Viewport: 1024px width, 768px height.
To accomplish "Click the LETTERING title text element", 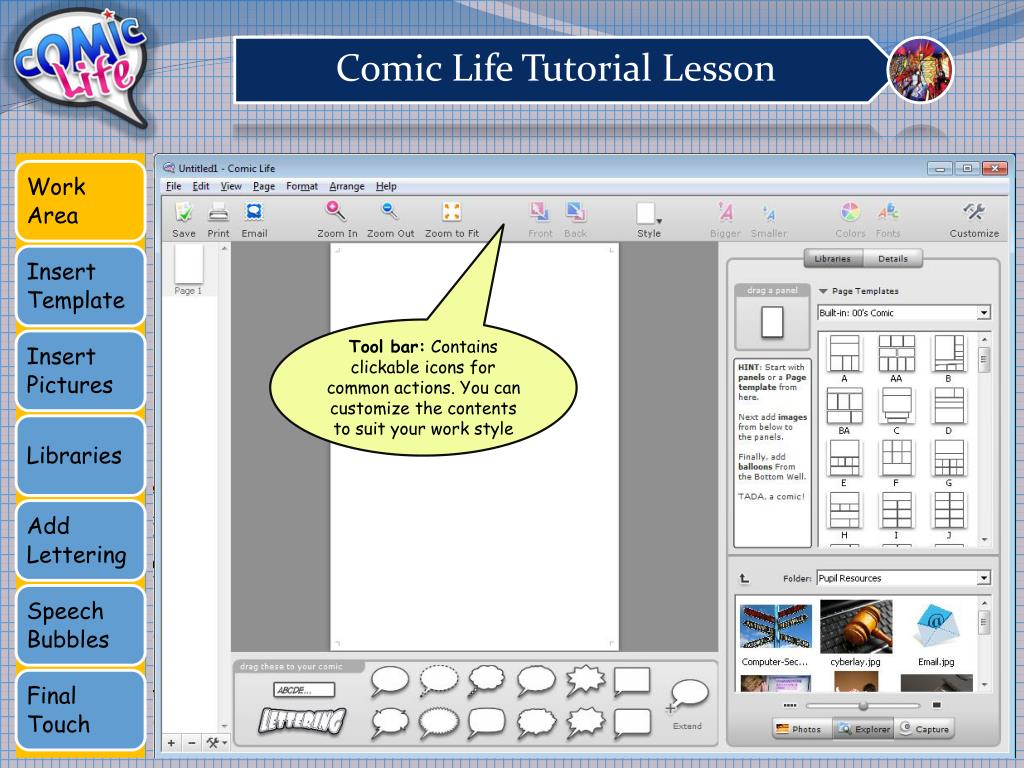I will click(x=302, y=720).
